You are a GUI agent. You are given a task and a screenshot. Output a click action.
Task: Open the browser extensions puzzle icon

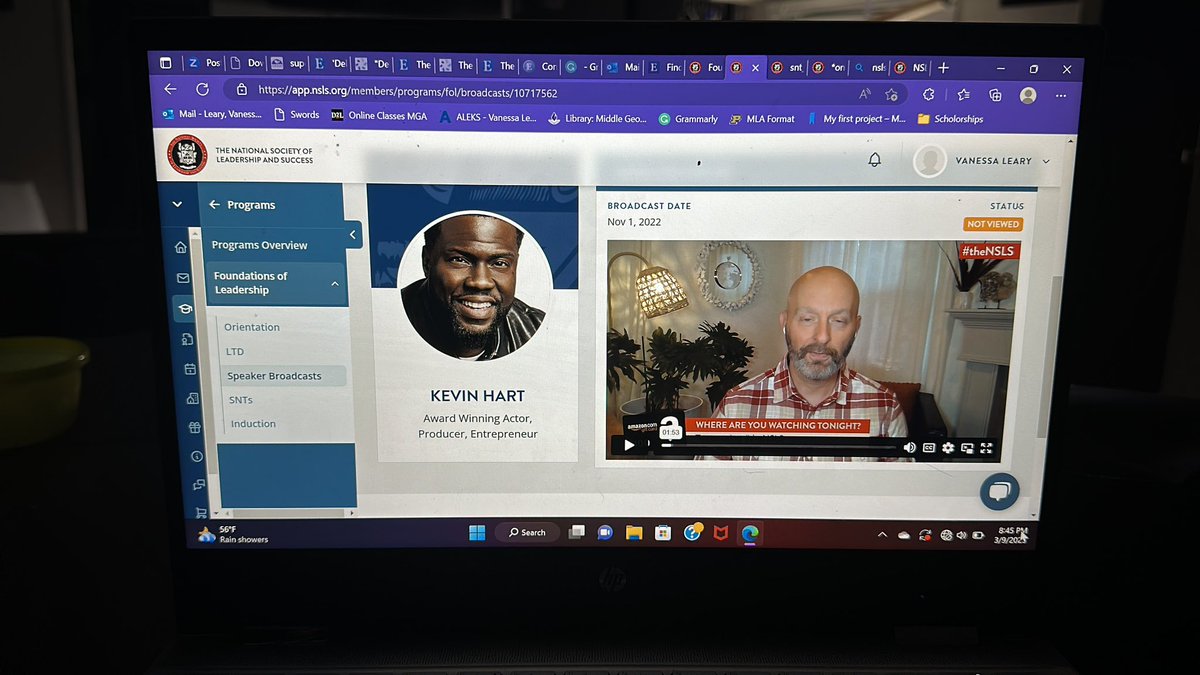click(x=928, y=95)
